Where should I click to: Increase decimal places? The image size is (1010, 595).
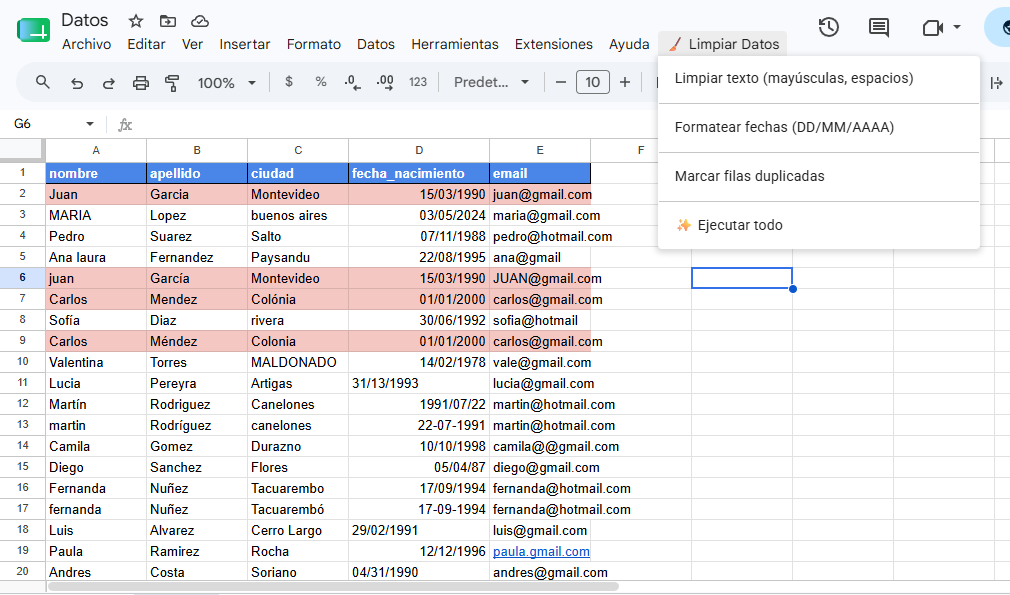click(x=385, y=82)
